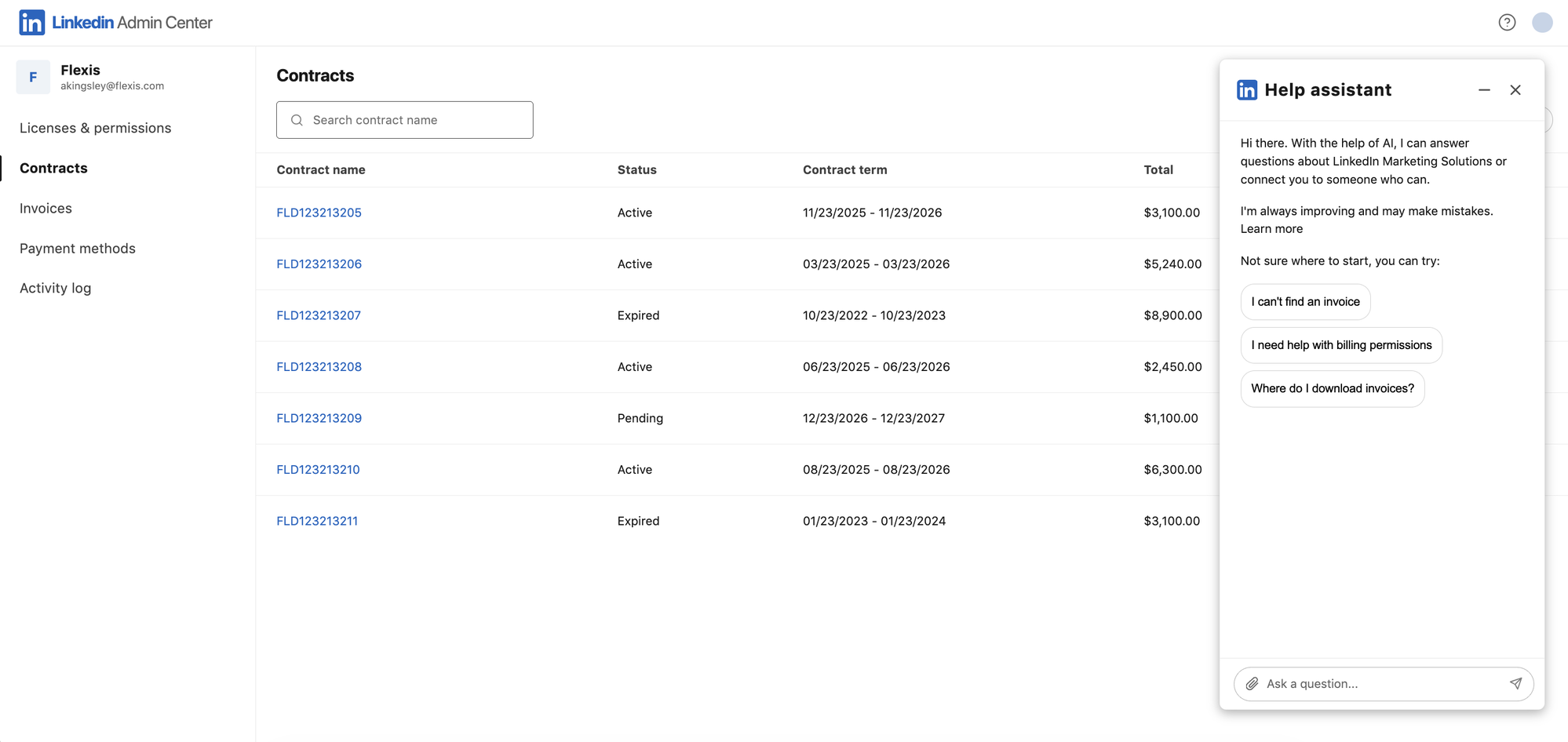Open contract FLD123213210
Image resolution: width=1568 pixels, height=742 pixels.
tap(318, 470)
